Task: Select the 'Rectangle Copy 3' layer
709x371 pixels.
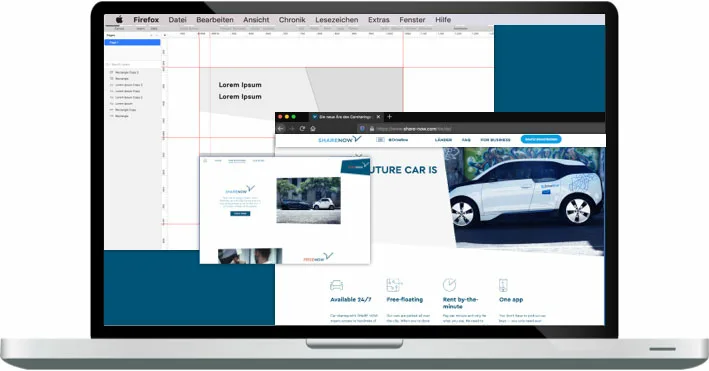Action: pos(126,72)
